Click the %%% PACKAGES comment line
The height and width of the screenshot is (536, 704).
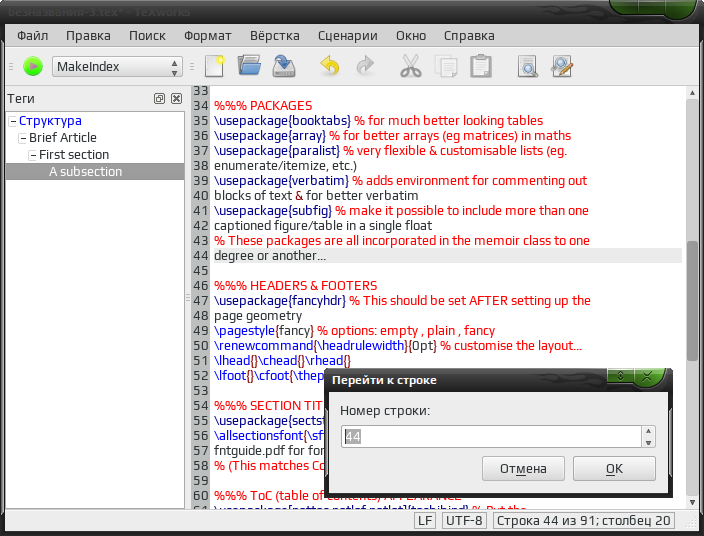tap(263, 105)
